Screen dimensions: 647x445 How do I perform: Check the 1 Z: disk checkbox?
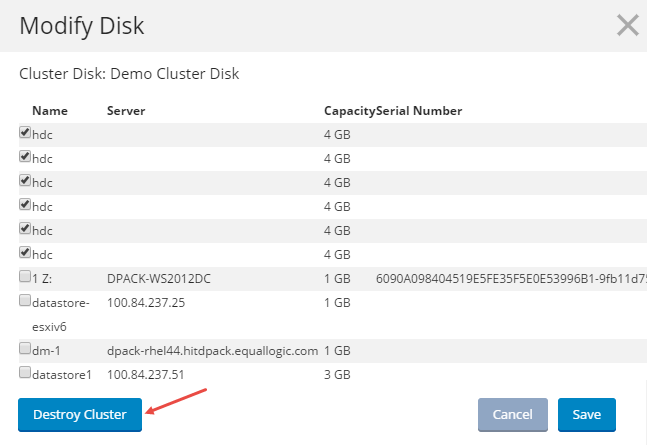25,276
